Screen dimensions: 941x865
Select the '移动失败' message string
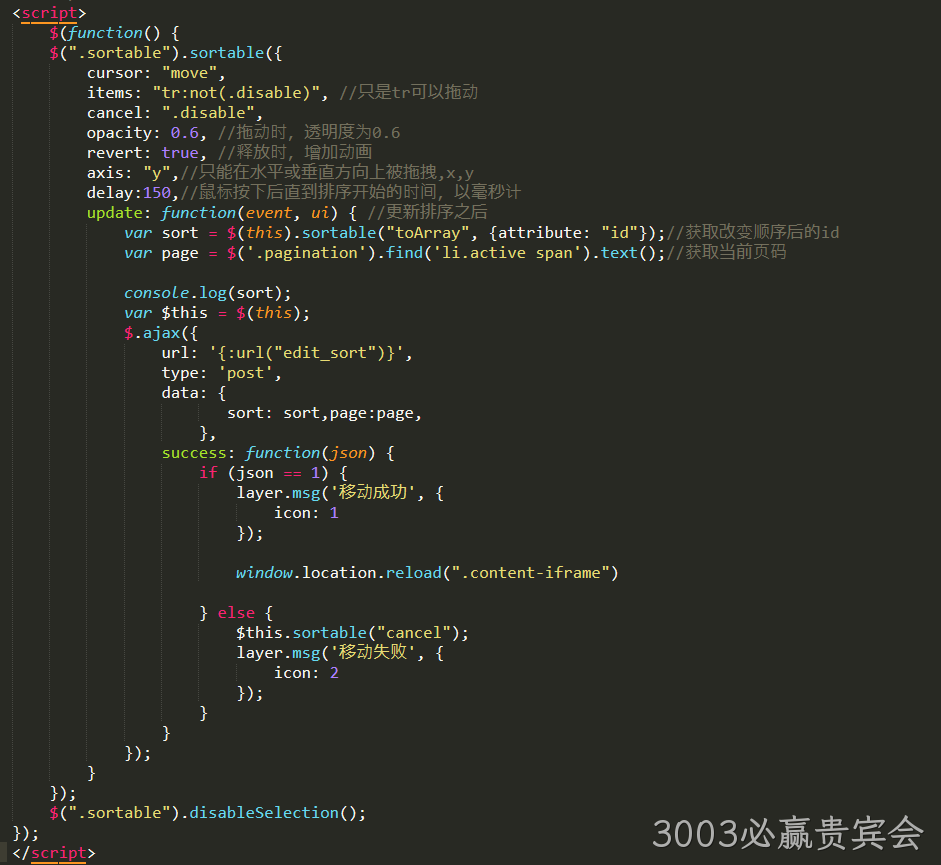[373, 653]
